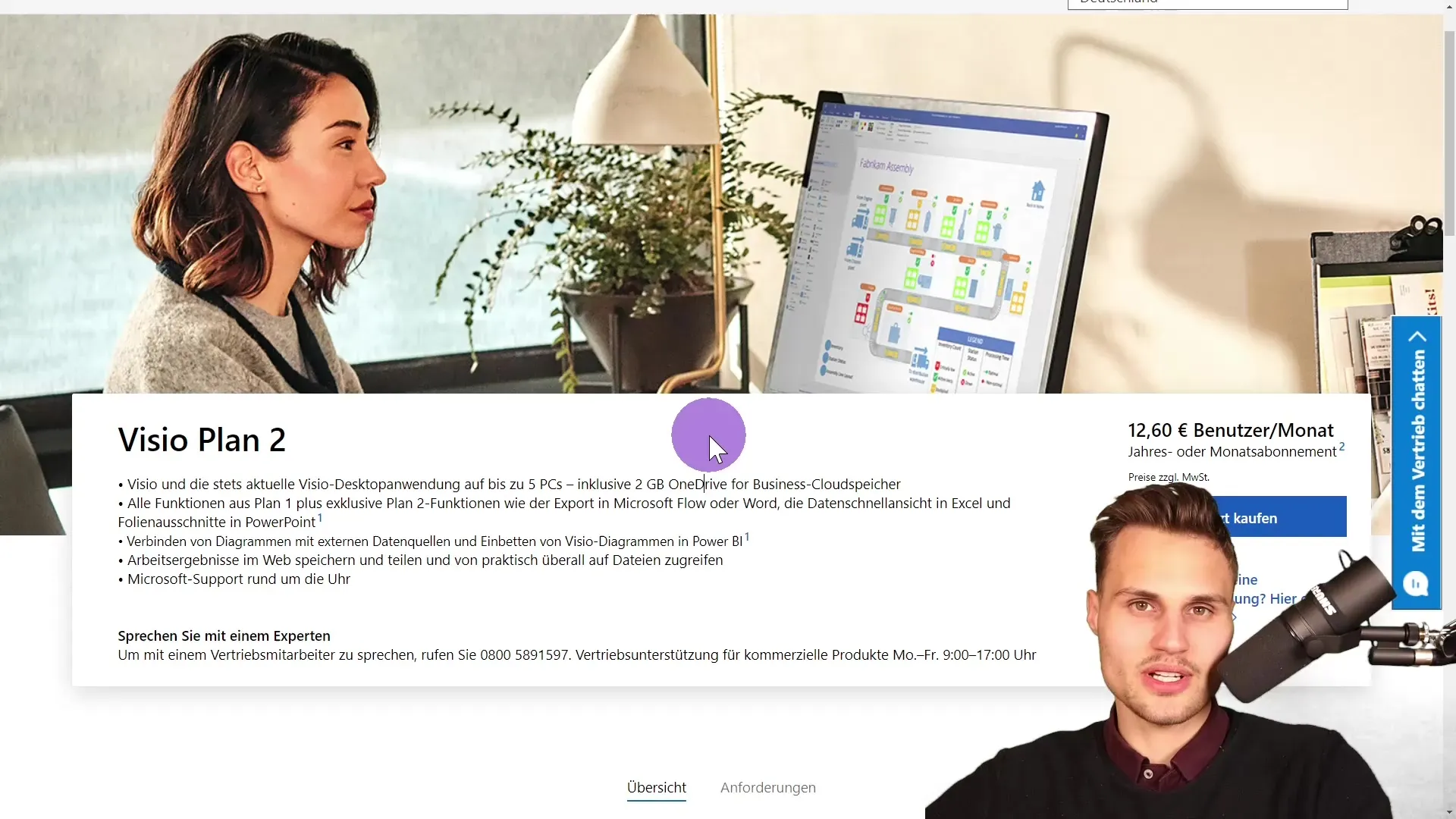Click the purple cursor indicator circle
1456x819 pixels.
pos(708,436)
